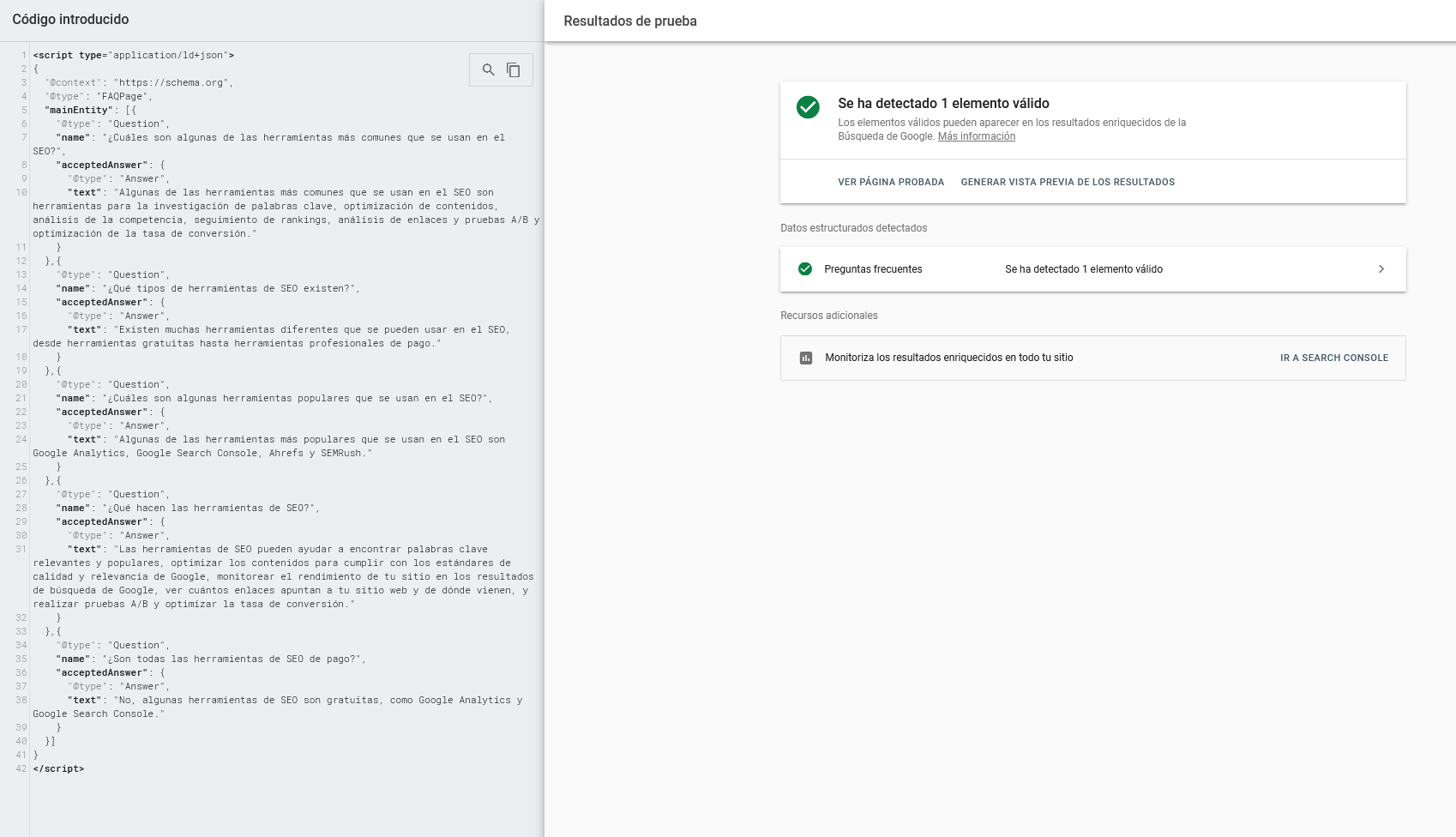This screenshot has width=1456, height=837.
Task: Click the chart icon beside Monitoriza los resultados
Action: coord(806,358)
